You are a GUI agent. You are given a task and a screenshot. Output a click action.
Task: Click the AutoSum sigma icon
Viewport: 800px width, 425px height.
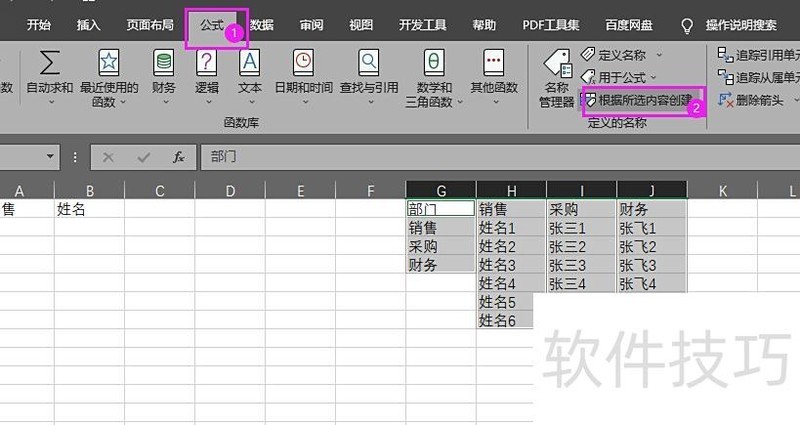49,63
